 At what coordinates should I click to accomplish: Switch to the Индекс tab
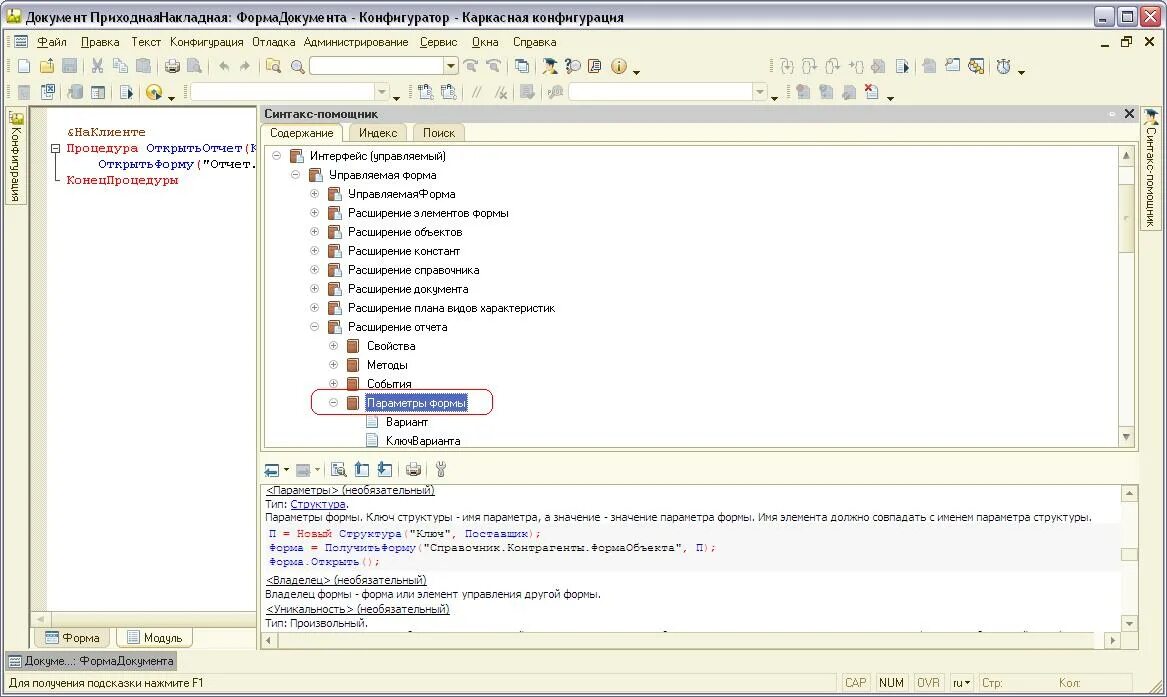pyautogui.click(x=378, y=133)
